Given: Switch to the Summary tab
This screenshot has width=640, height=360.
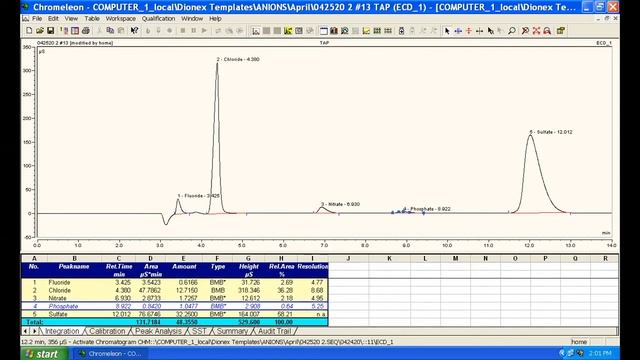Looking at the screenshot, I should 232,331.
